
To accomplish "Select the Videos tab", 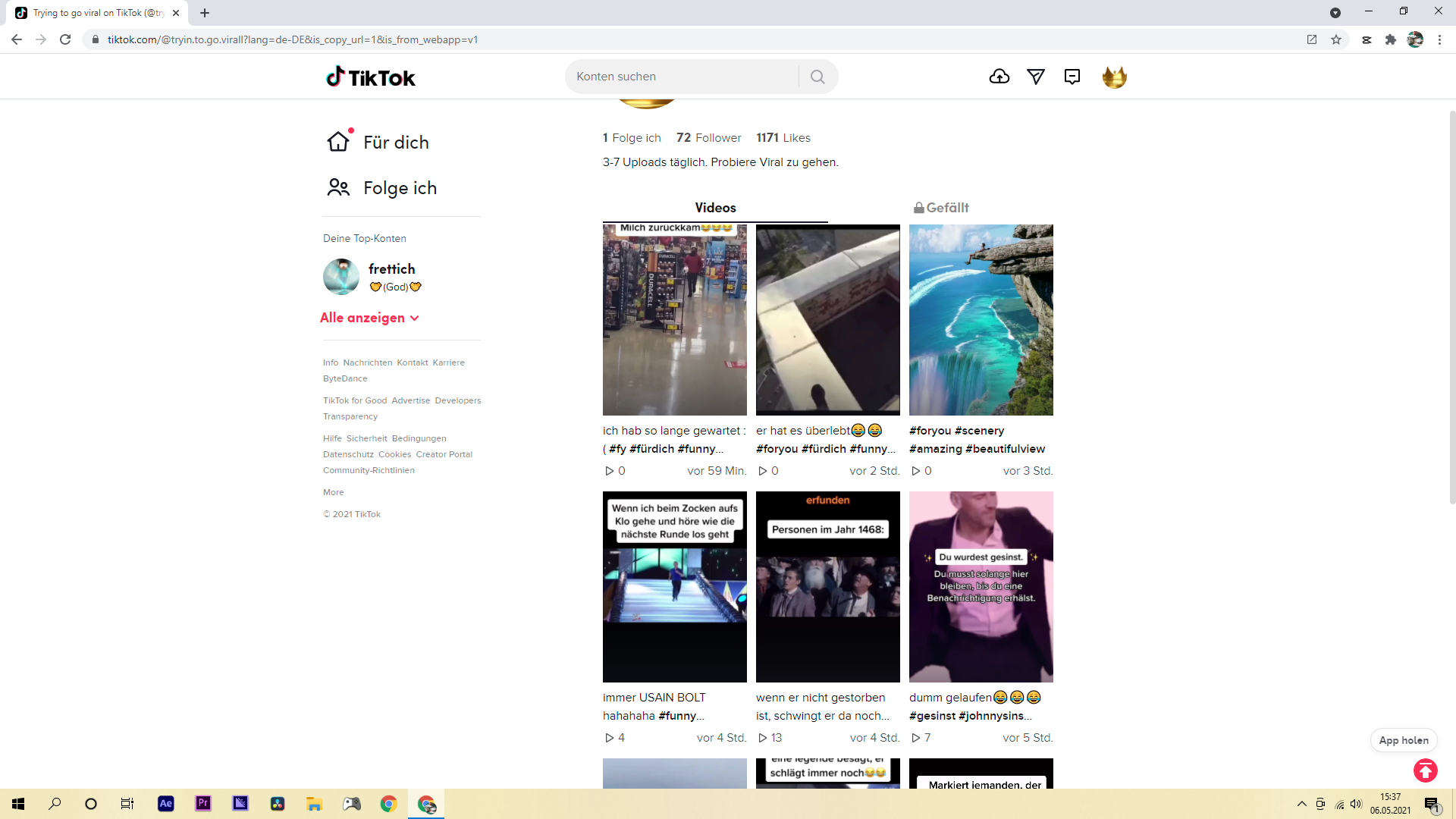I will [714, 207].
